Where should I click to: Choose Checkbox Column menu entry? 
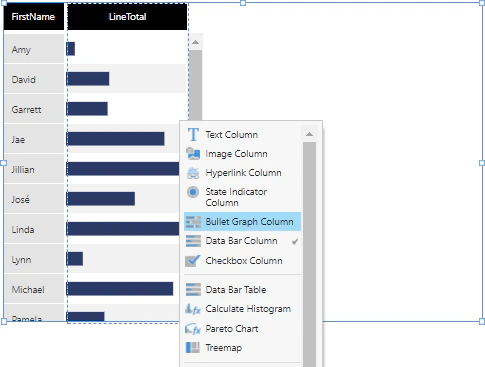(242, 261)
